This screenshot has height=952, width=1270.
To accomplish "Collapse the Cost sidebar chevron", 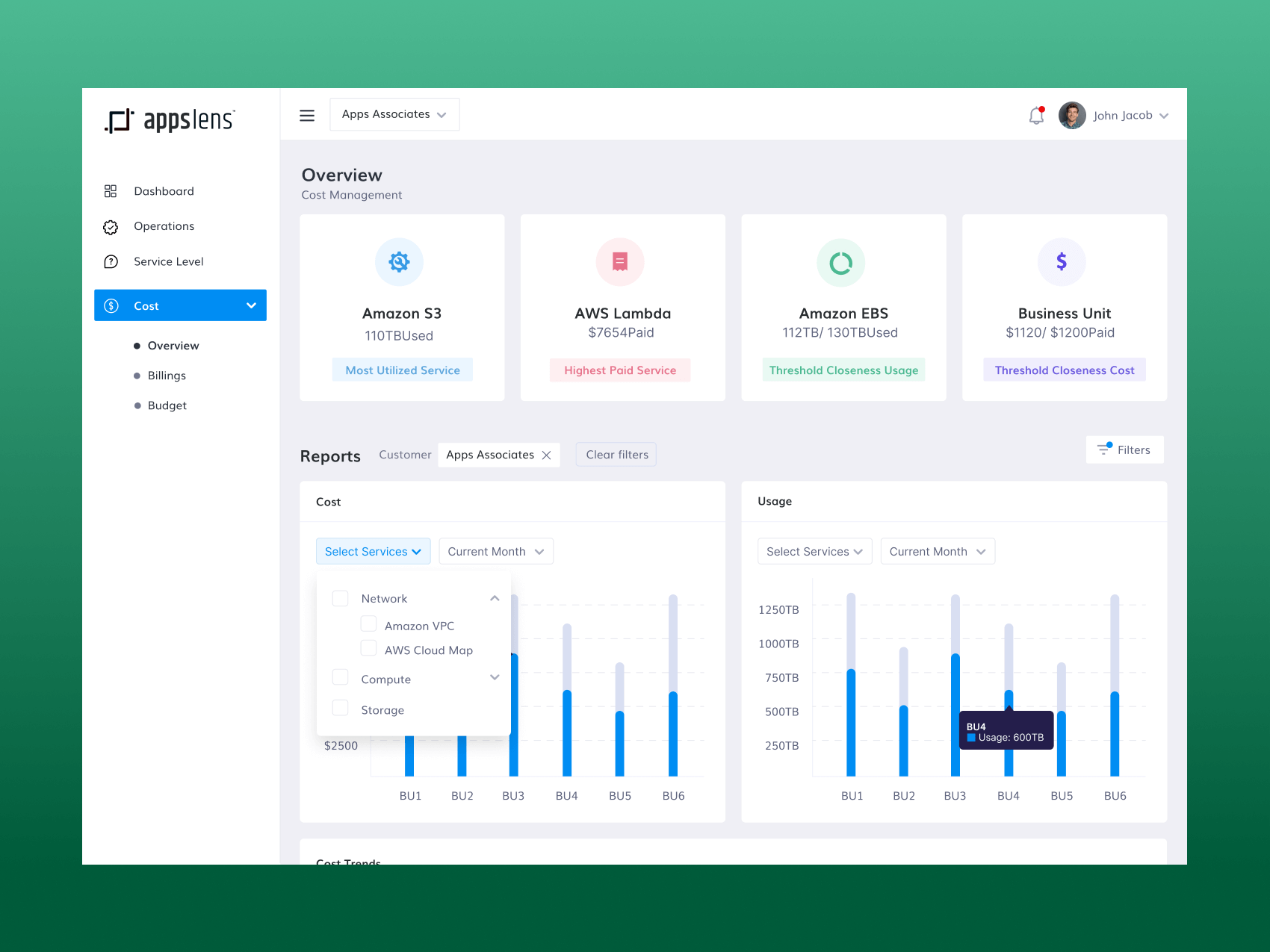I will [x=251, y=305].
